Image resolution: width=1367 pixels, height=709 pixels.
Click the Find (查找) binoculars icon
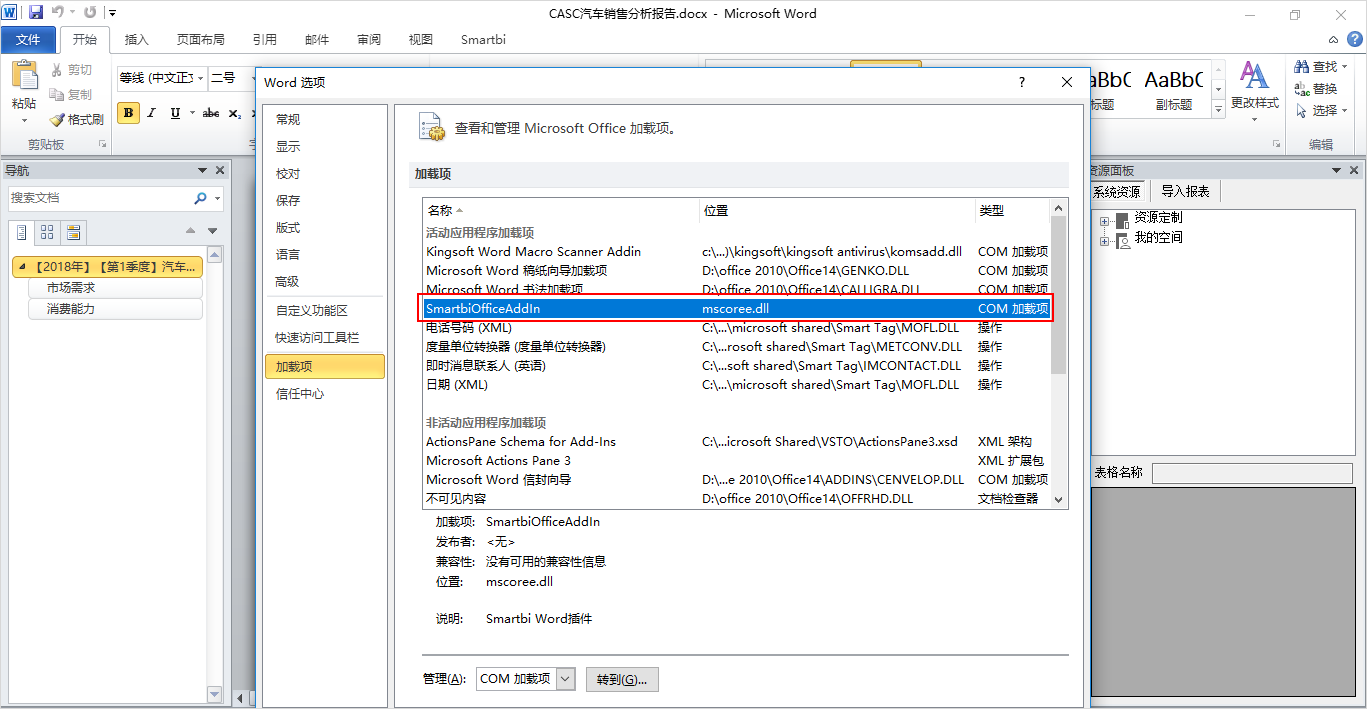tap(1302, 66)
